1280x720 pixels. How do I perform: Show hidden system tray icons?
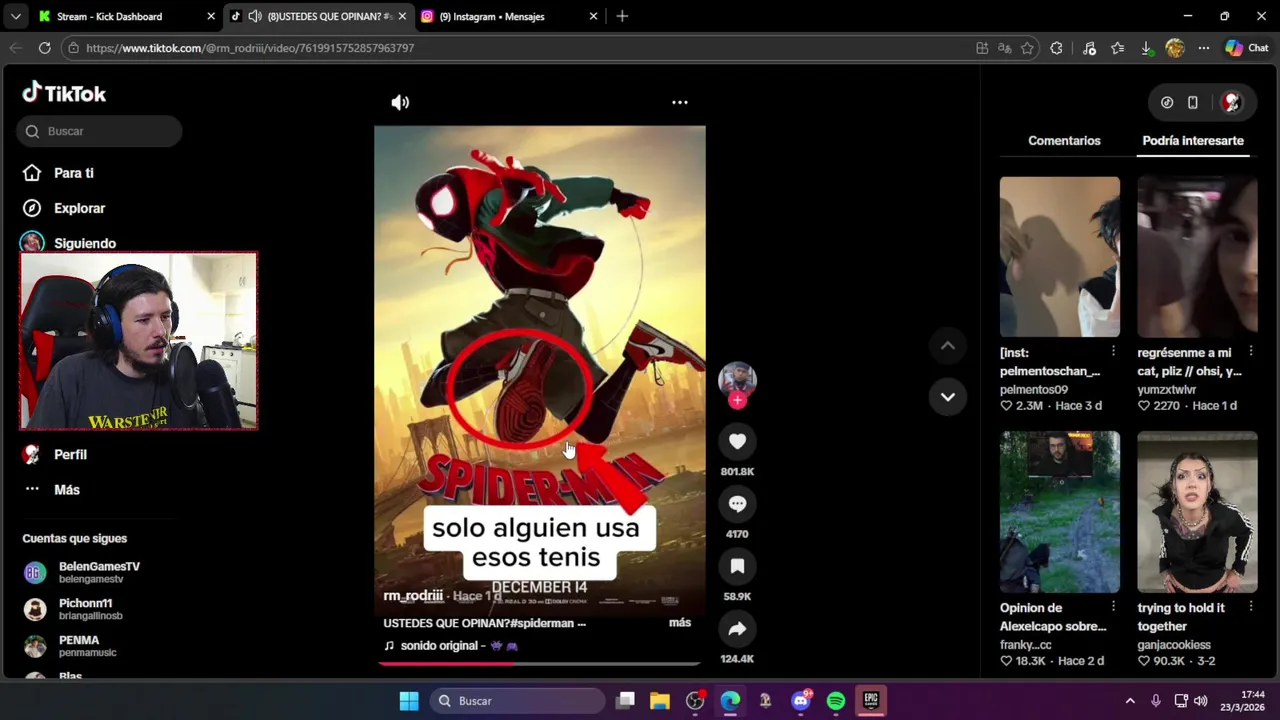(1130, 701)
